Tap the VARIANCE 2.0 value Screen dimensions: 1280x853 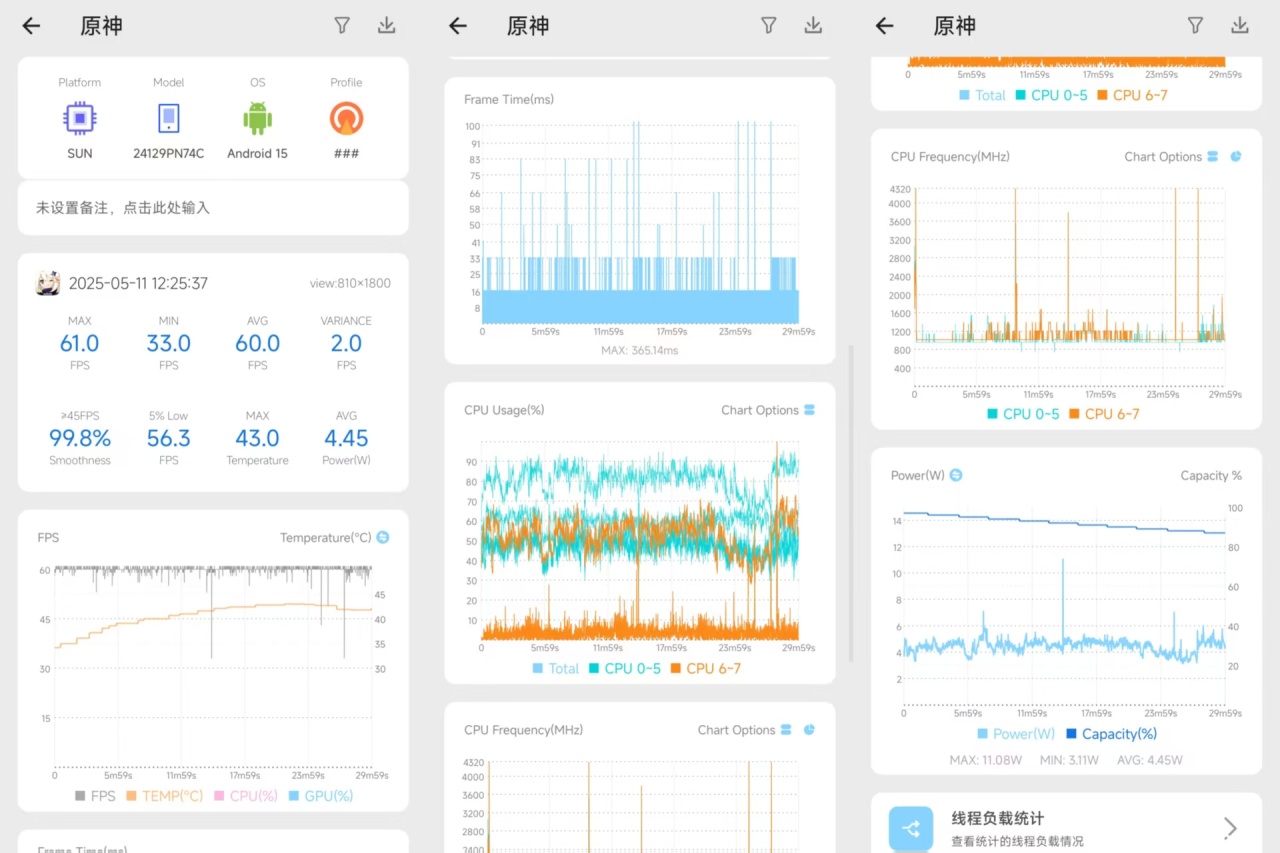346,343
